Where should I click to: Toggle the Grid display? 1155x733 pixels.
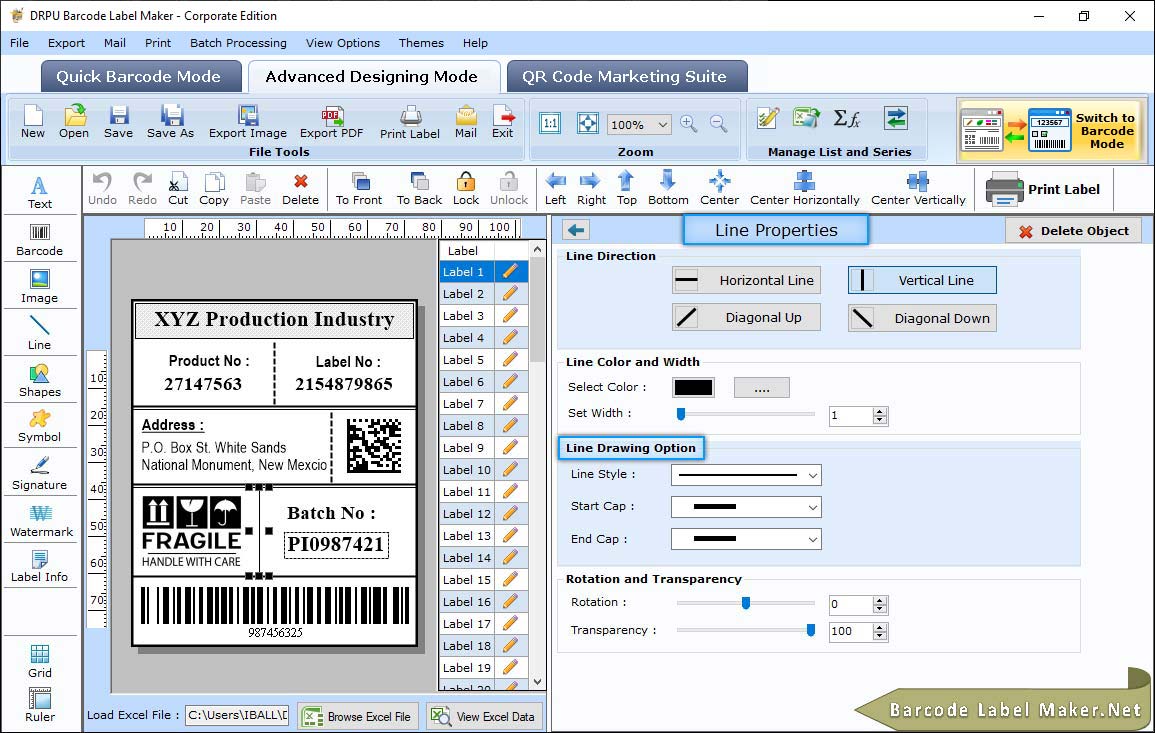pyautogui.click(x=40, y=661)
